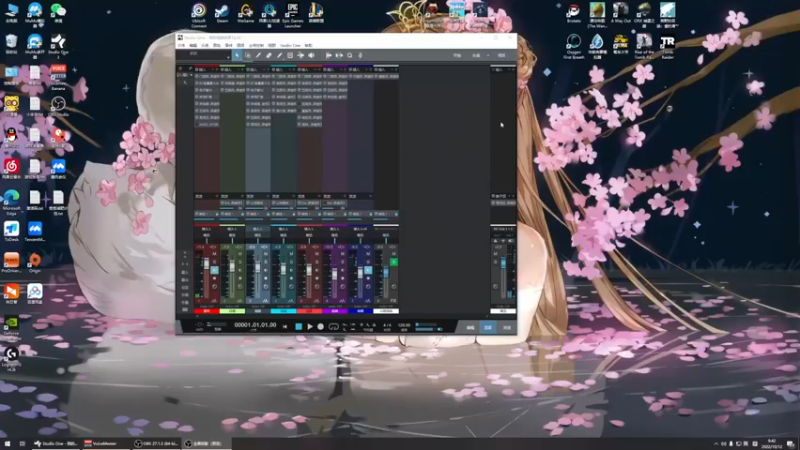The height and width of the screenshot is (450, 800).
Task: Open FX icon on the white-labeled channel
Action: click(393, 301)
